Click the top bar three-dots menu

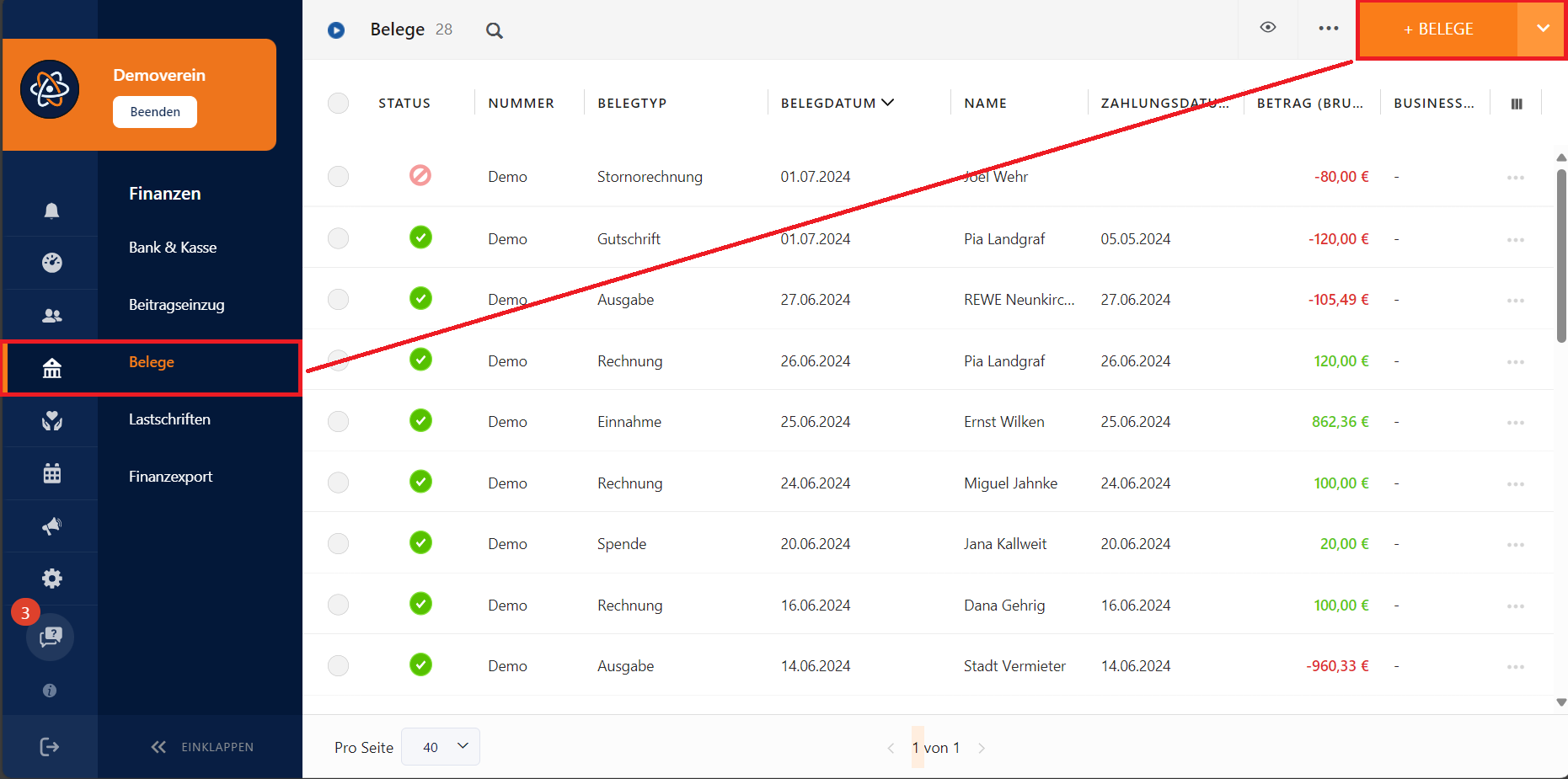[1329, 28]
